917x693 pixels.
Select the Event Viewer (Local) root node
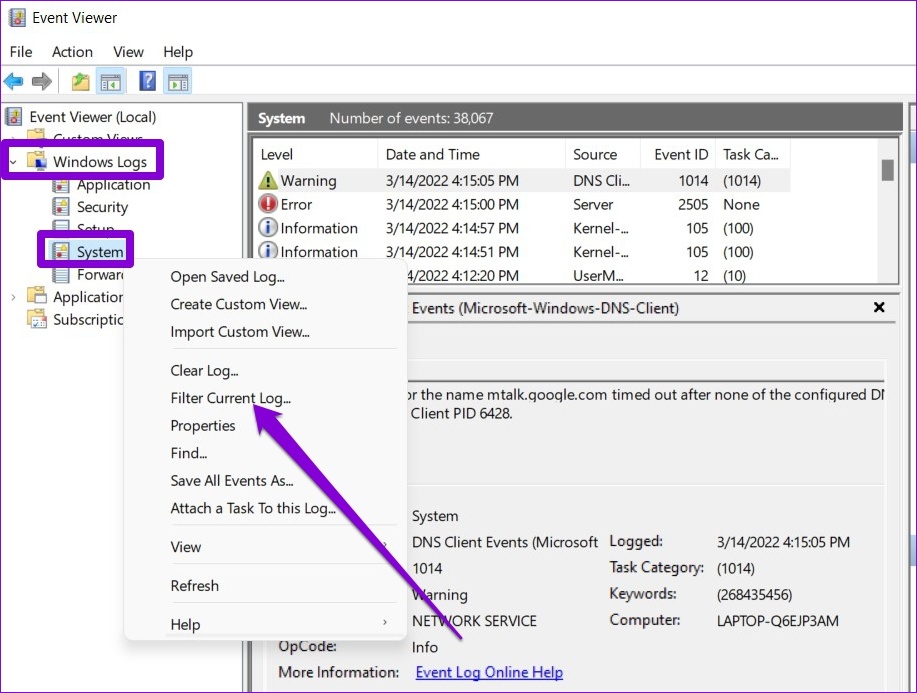[x=92, y=117]
